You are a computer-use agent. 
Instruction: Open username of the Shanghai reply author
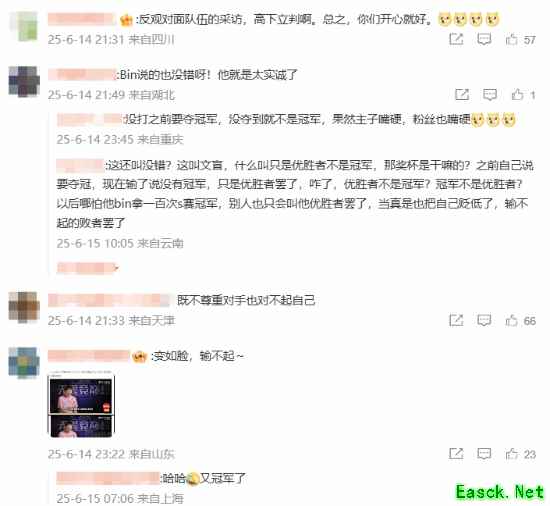click(x=108, y=478)
